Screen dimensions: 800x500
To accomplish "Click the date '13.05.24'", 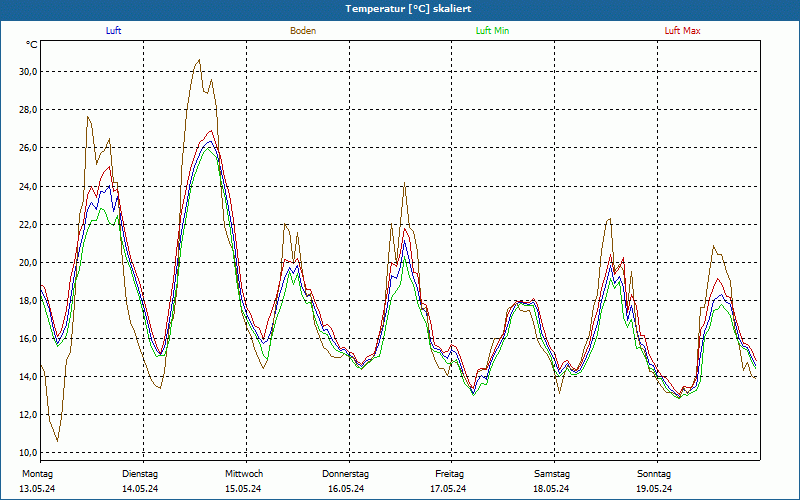I will point(37,489).
